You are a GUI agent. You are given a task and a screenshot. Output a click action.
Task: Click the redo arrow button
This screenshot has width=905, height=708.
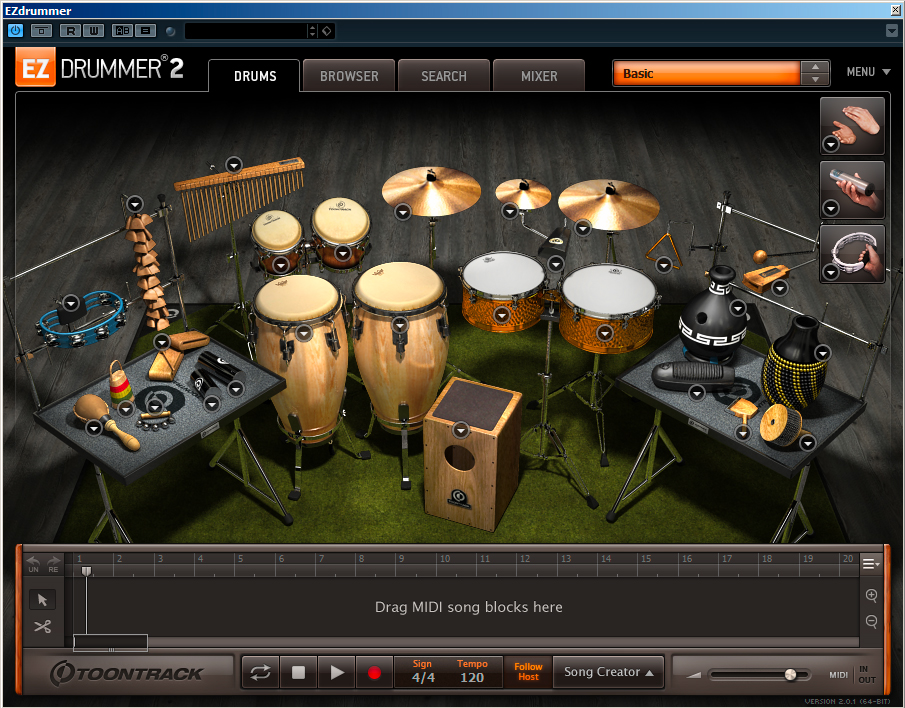tap(53, 563)
